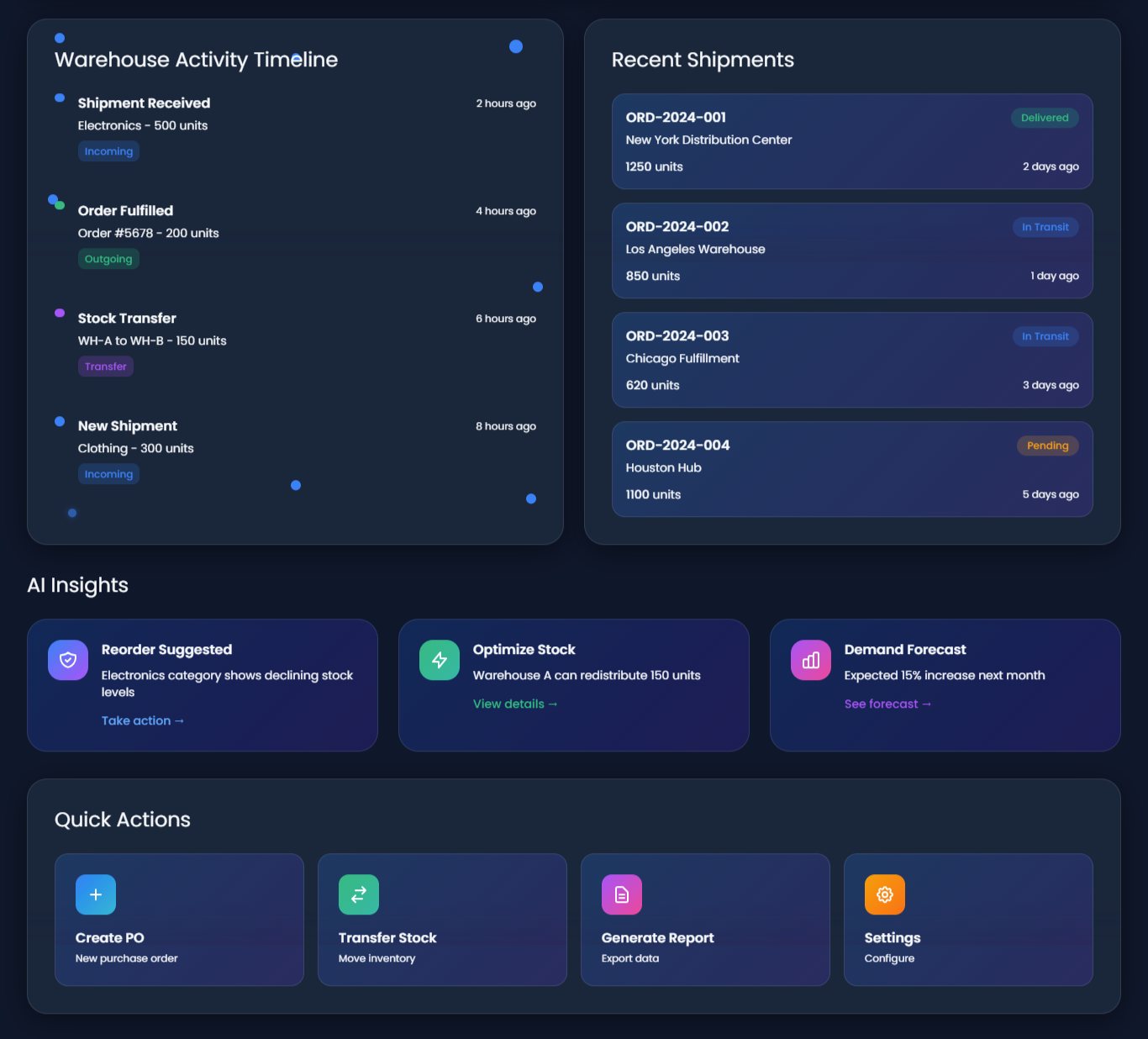The height and width of the screenshot is (1039, 1148).
Task: Click '850 units' value
Action: point(653,276)
